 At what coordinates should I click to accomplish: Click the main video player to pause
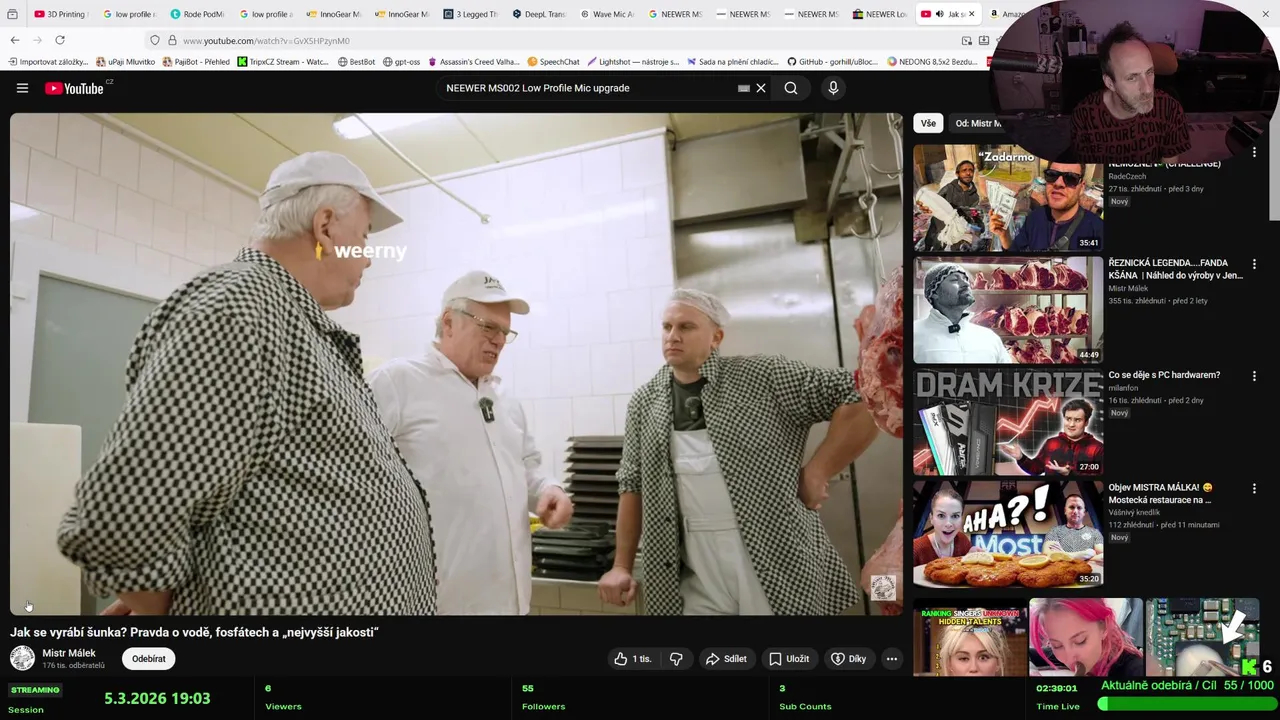pos(456,363)
